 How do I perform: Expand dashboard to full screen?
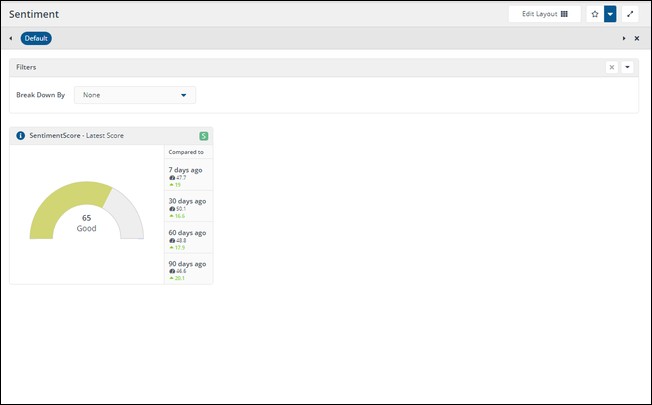coord(630,15)
